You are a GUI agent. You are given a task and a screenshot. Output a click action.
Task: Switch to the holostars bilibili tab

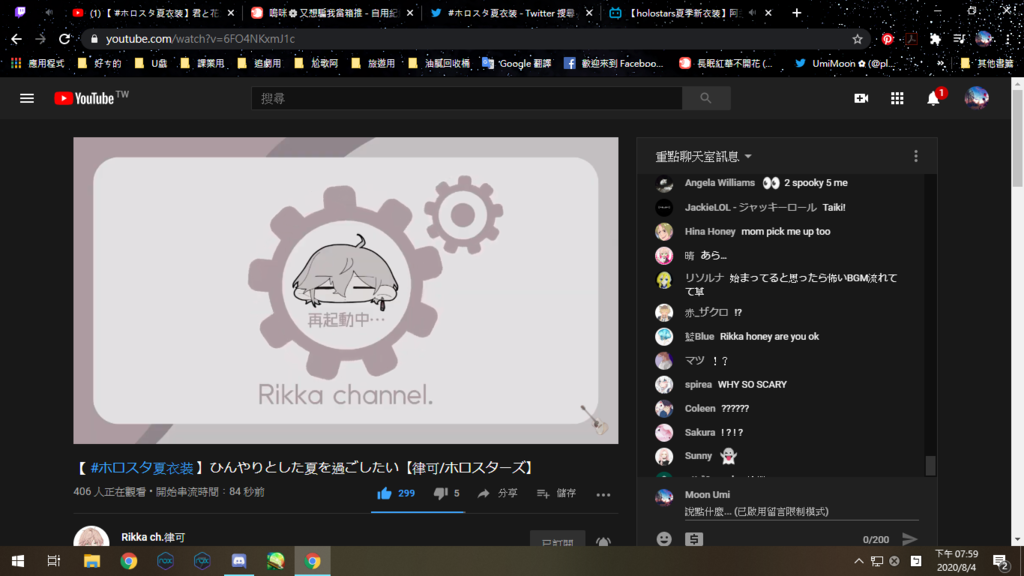click(x=690, y=12)
